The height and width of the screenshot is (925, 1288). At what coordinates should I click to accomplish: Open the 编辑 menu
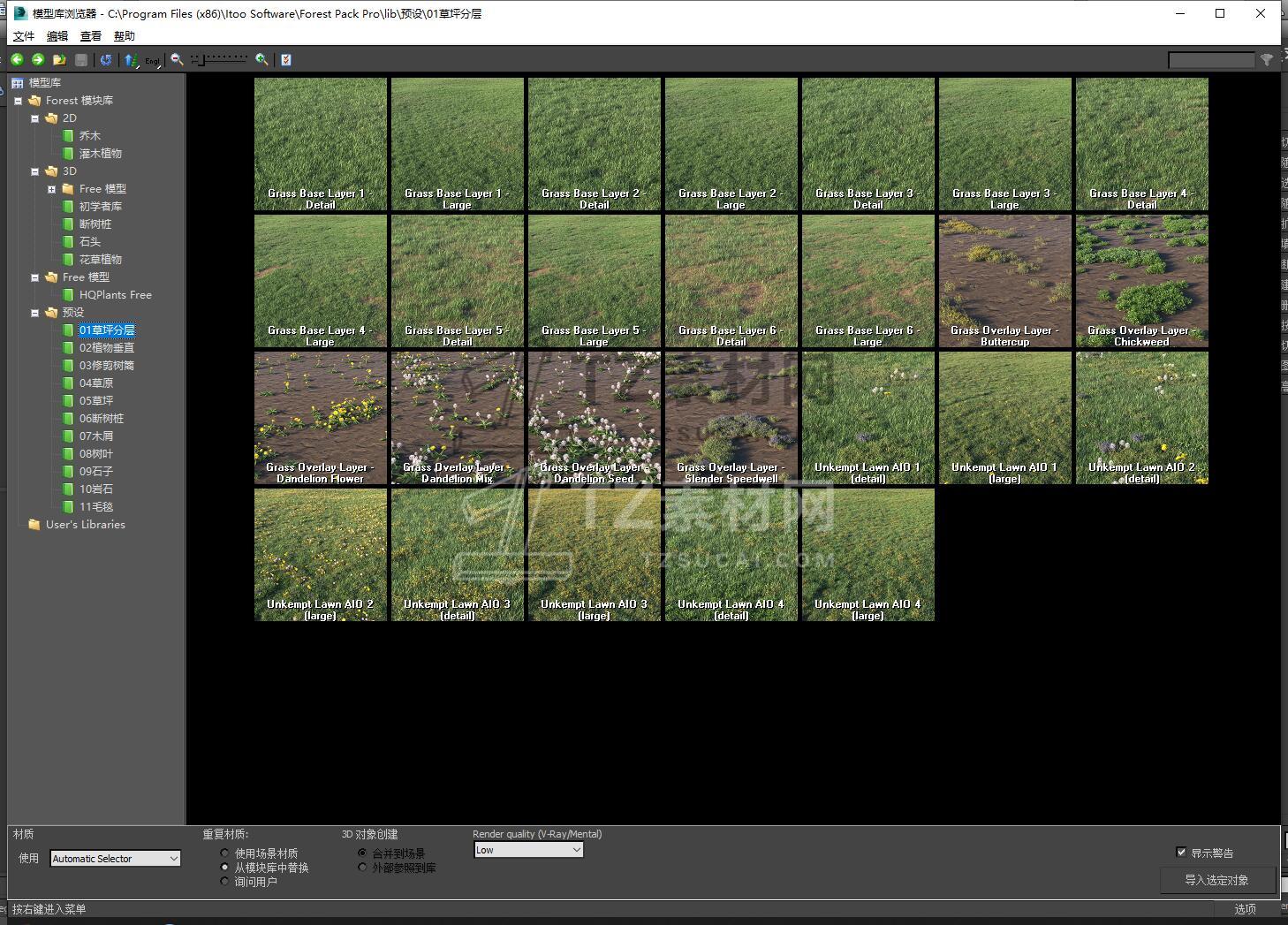(x=57, y=36)
